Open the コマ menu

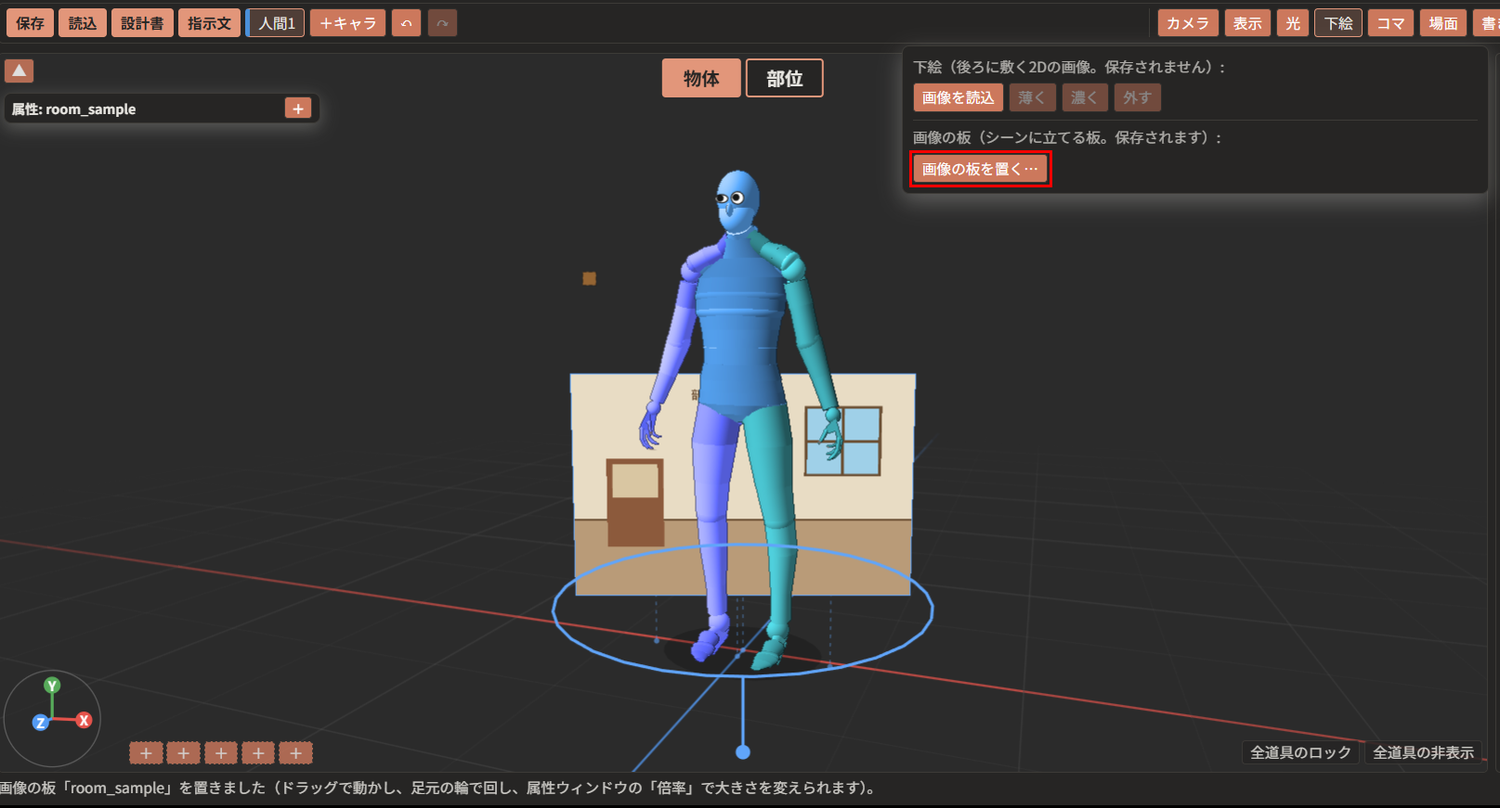tap(1391, 23)
